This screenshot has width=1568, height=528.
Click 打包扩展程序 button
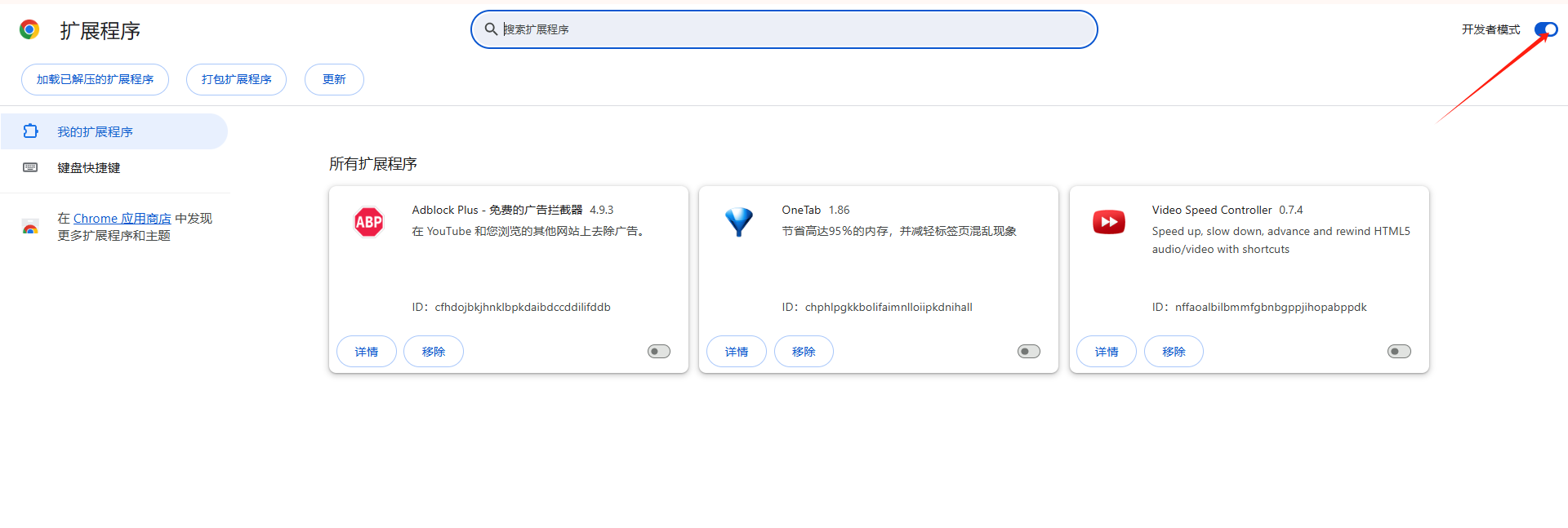(x=236, y=79)
